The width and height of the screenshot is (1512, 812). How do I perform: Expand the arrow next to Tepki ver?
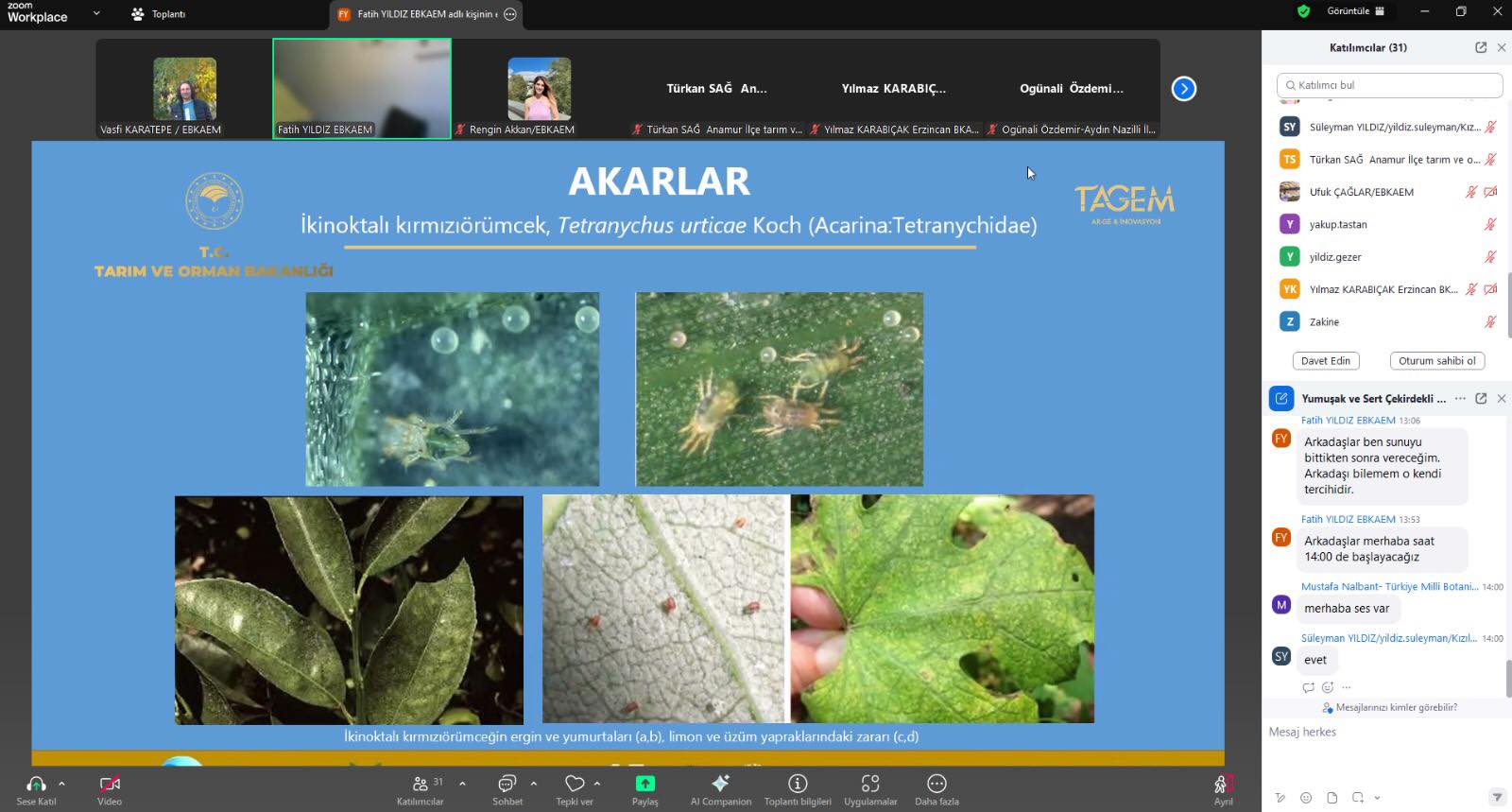point(597,784)
